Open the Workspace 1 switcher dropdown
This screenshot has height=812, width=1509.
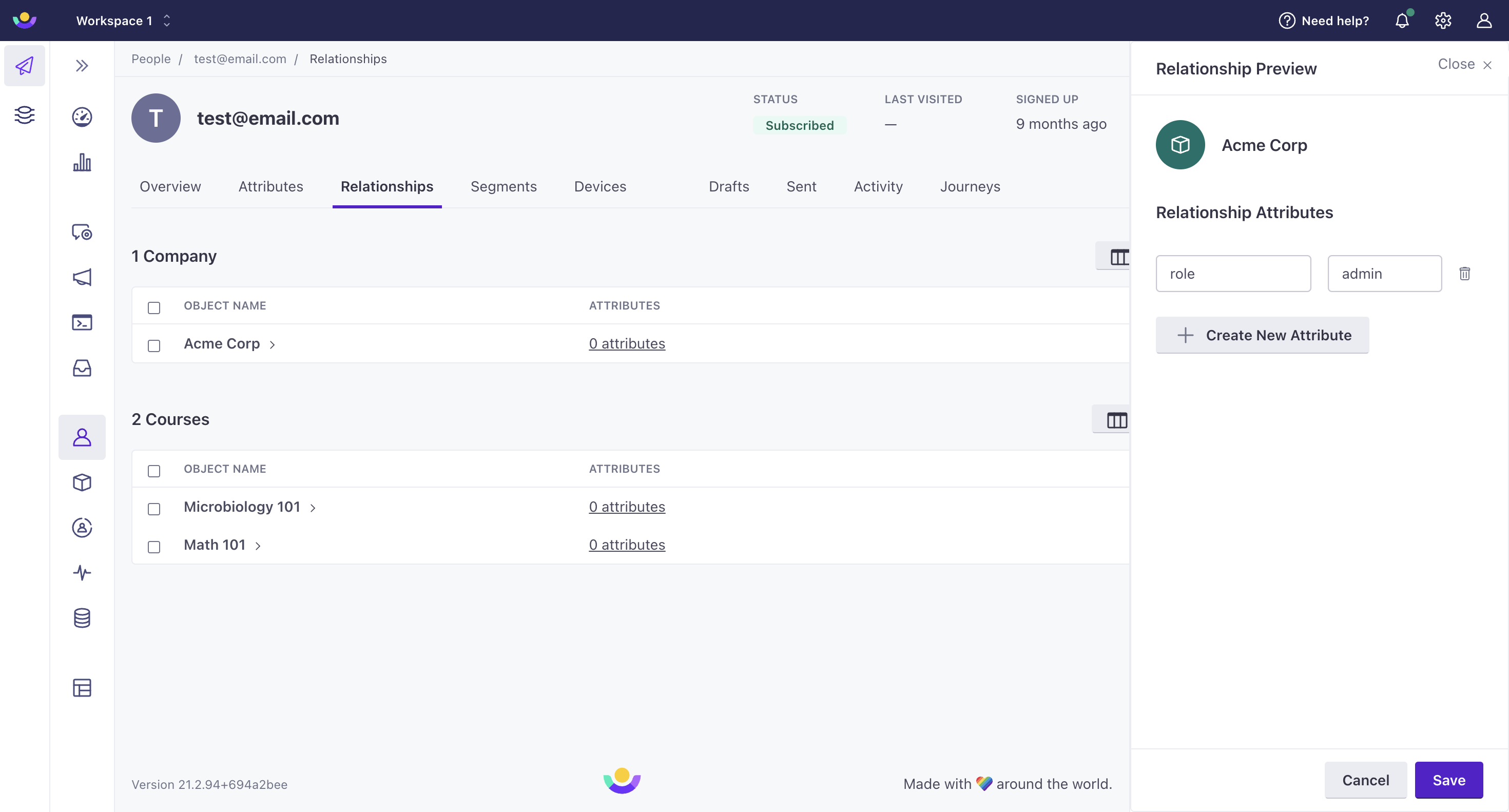(x=124, y=21)
